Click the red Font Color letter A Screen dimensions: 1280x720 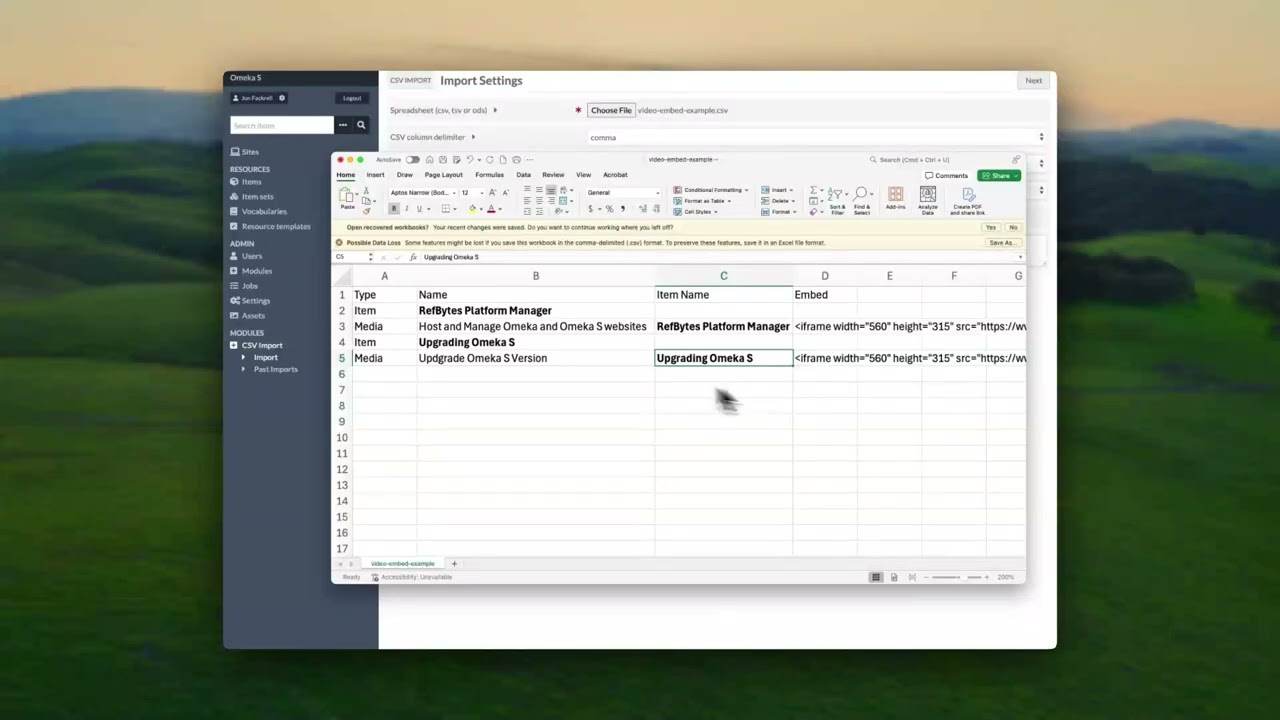[491, 209]
